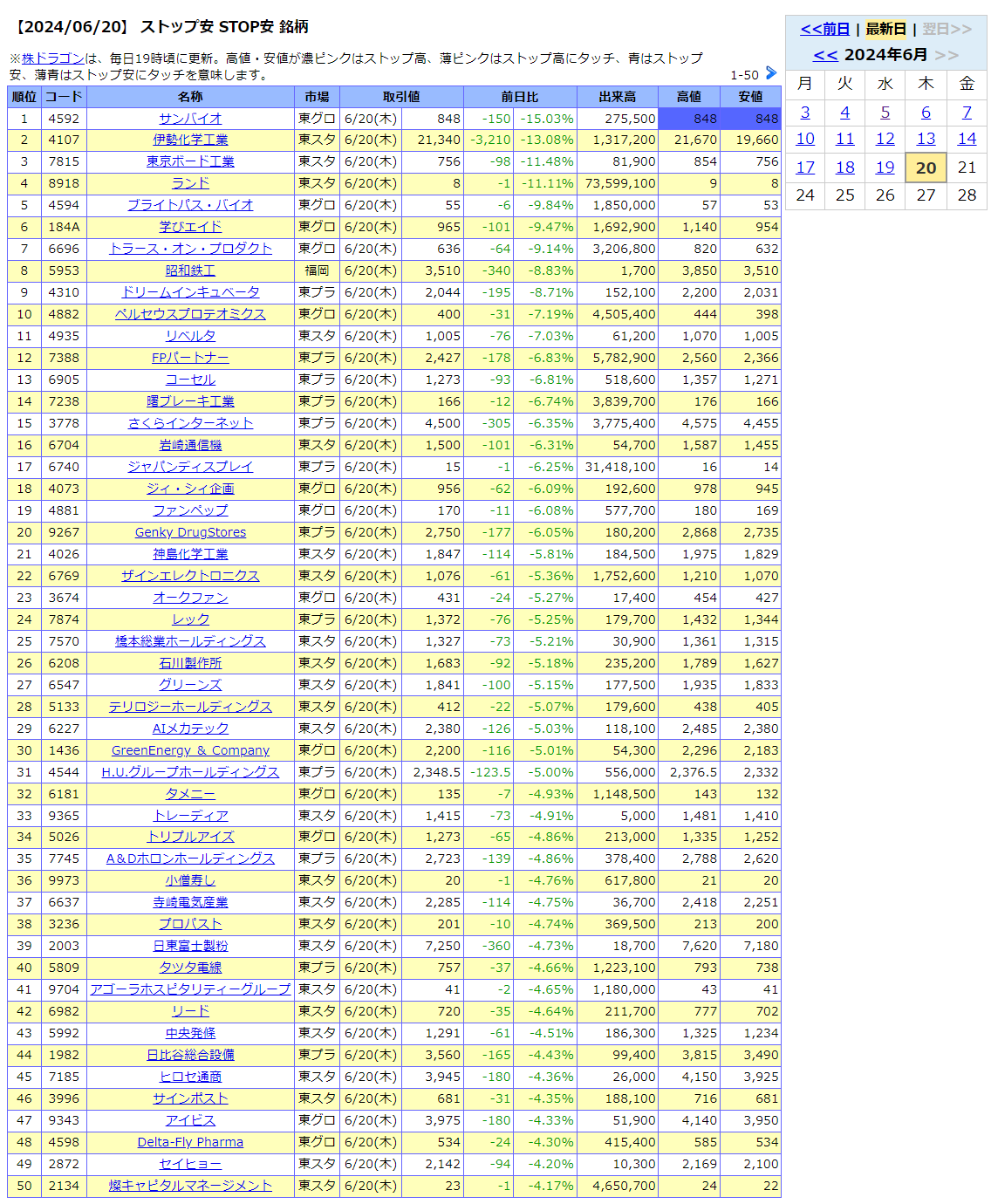Open calendar date 10

click(x=805, y=139)
